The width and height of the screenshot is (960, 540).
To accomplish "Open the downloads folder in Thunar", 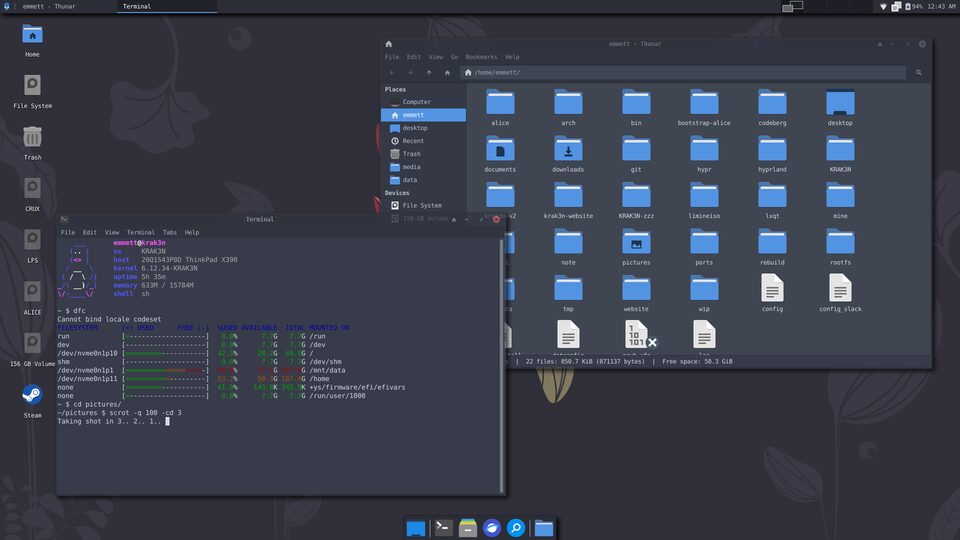I will (568, 154).
